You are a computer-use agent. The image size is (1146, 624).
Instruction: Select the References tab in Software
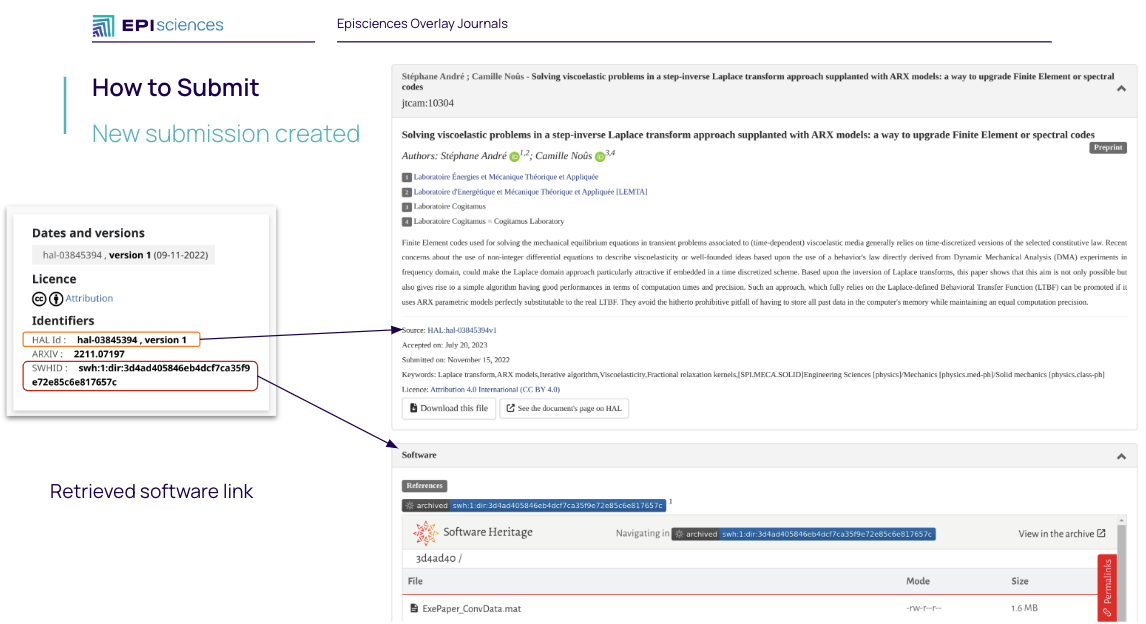(x=424, y=486)
